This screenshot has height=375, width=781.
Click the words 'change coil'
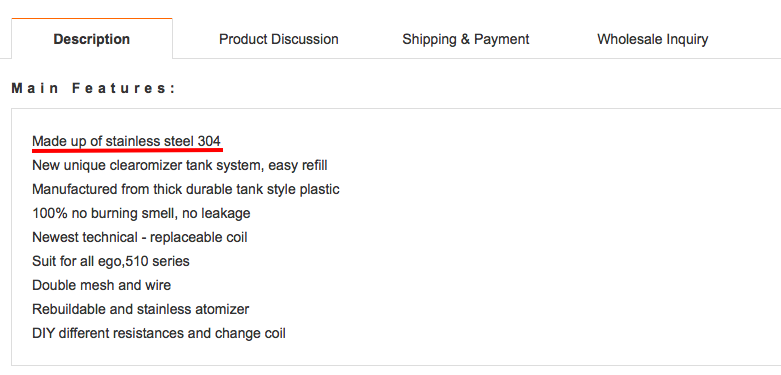(x=250, y=333)
